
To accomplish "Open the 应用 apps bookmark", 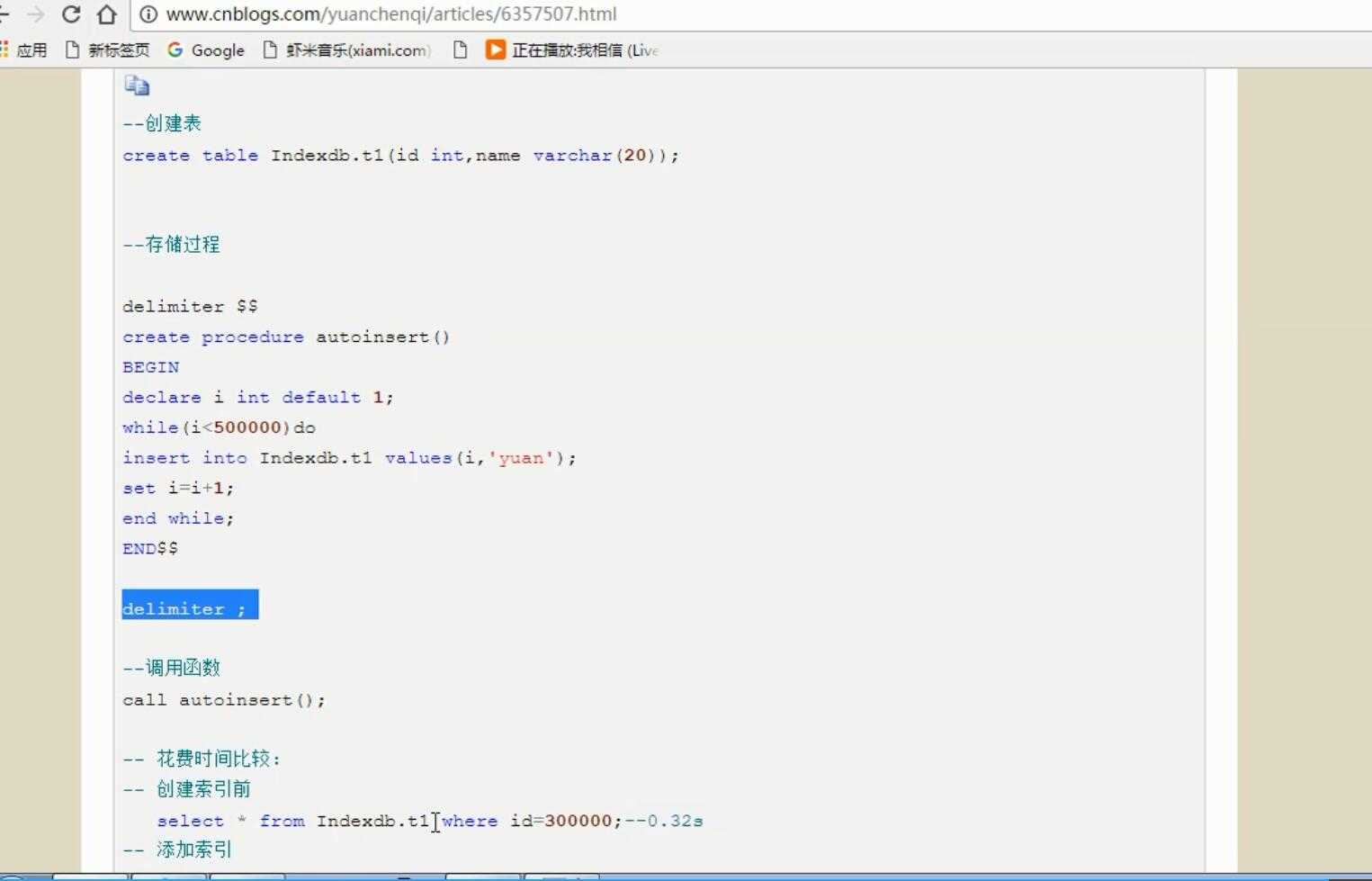I will pos(24,50).
